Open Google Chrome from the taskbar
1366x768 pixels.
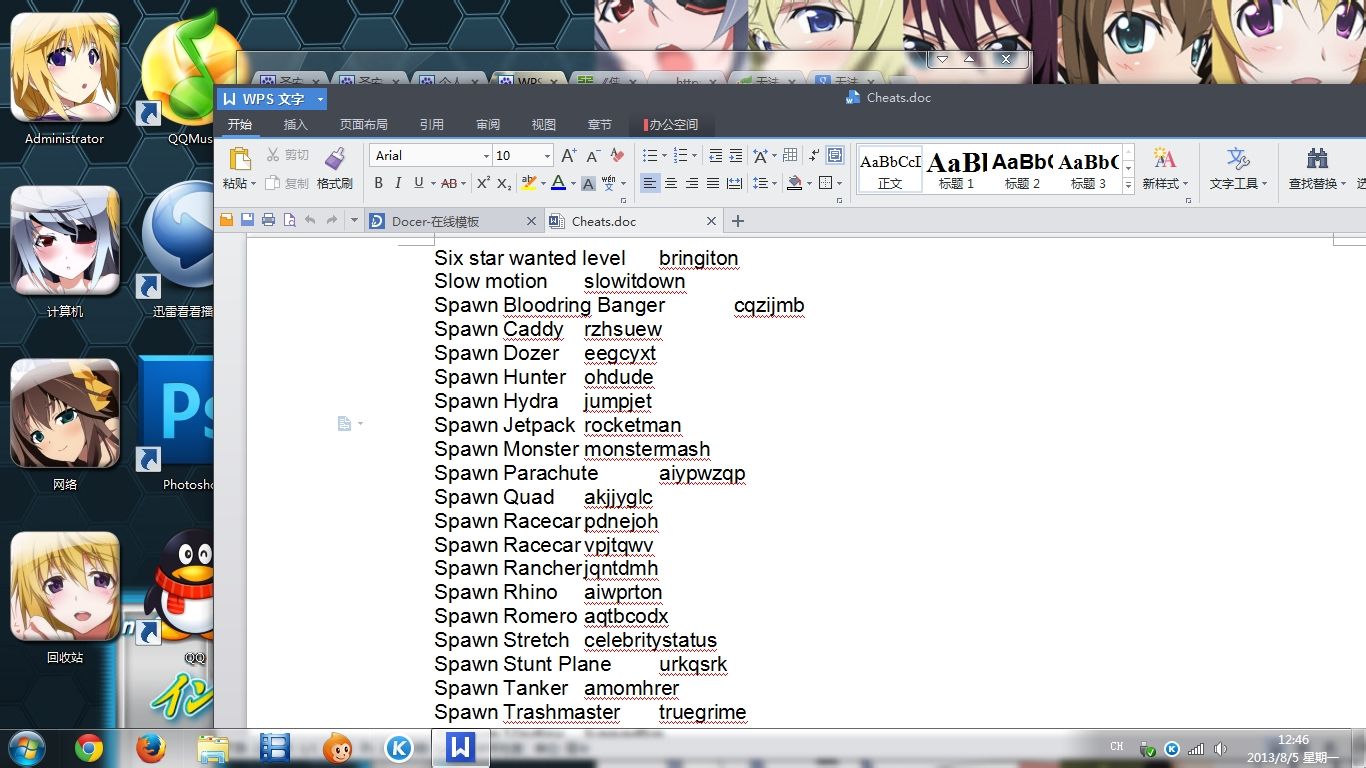point(89,747)
